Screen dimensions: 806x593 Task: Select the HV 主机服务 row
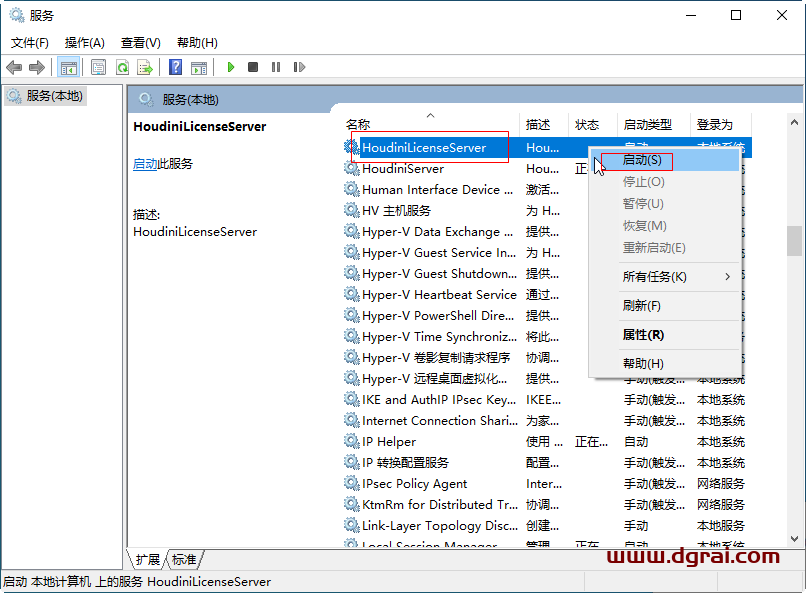point(547,211)
